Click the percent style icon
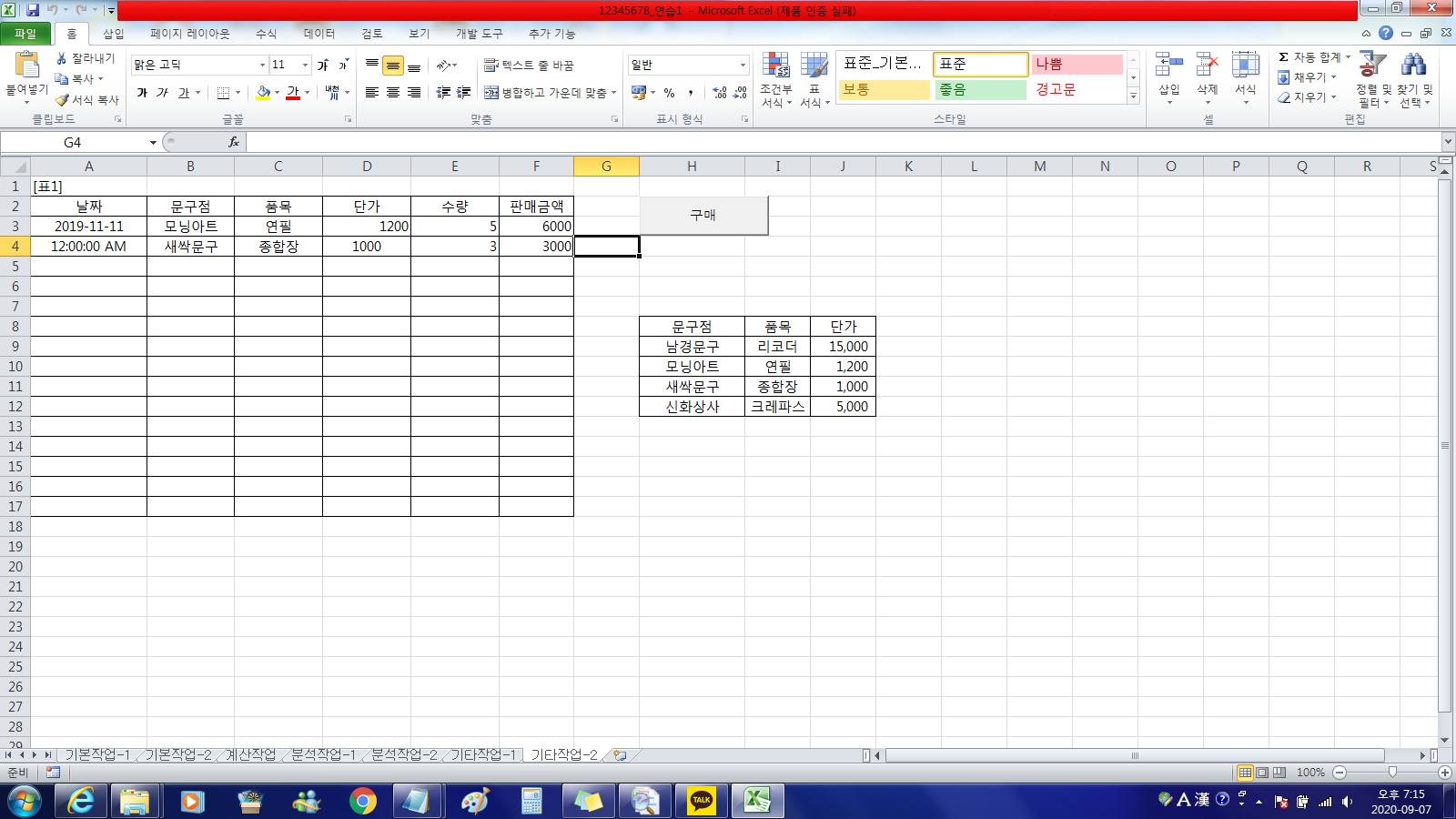 669,93
